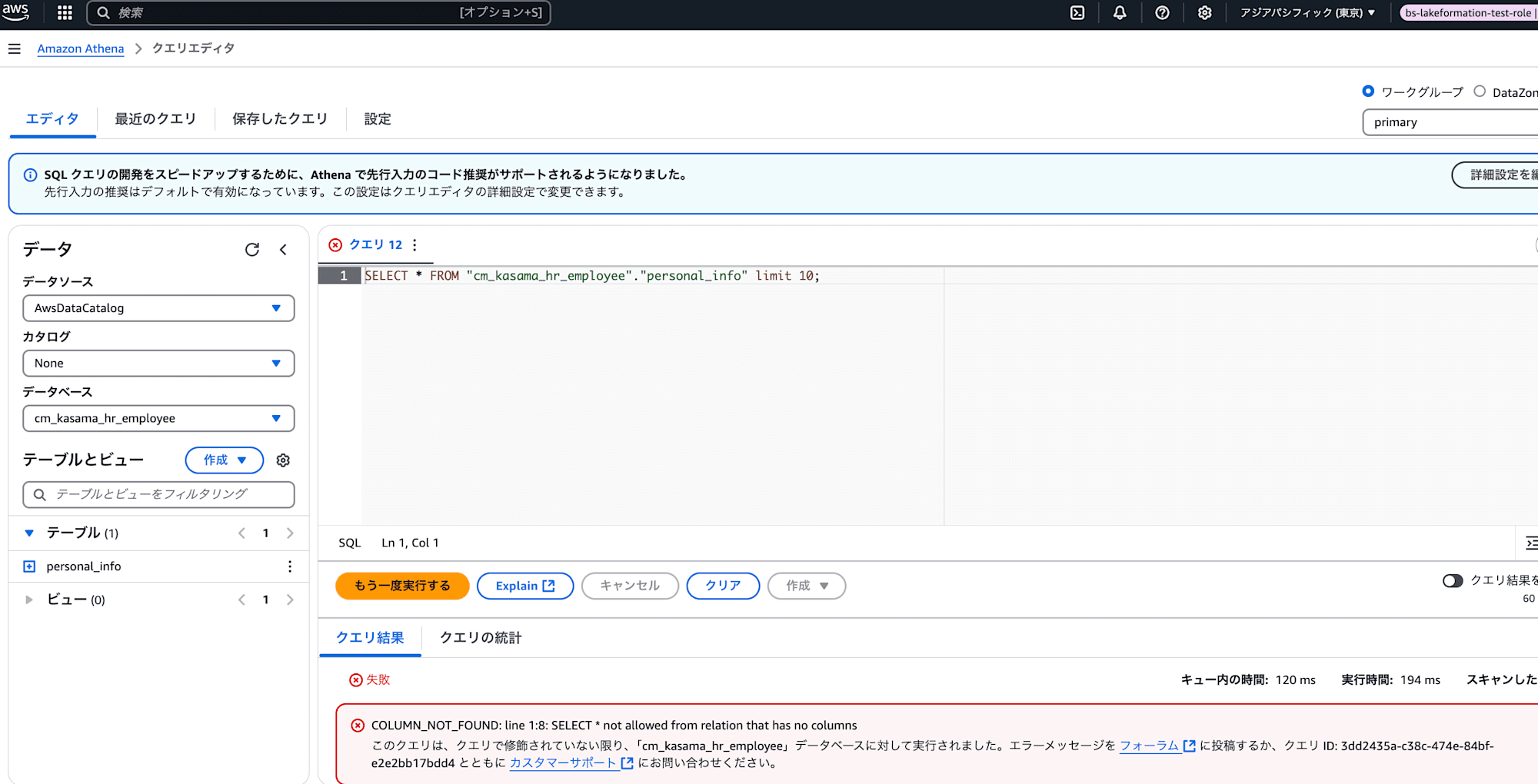
Task: Open the bs-lakeformation-test-role account menu
Action: (1468, 12)
